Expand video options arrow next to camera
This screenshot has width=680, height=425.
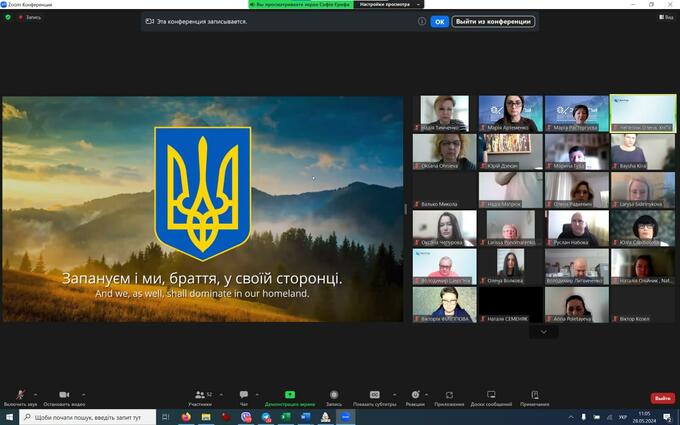[x=83, y=395]
